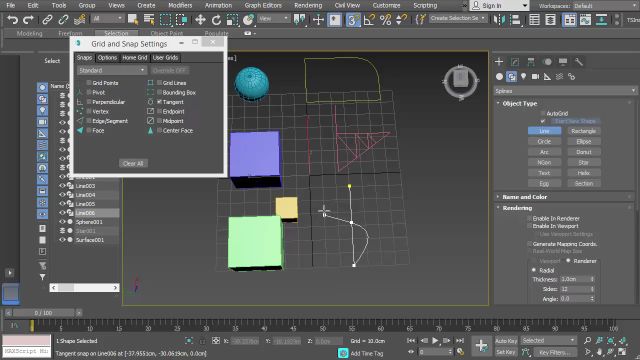Open the Splines category dropdown
The height and width of the screenshot is (360, 640).
coord(565,91)
